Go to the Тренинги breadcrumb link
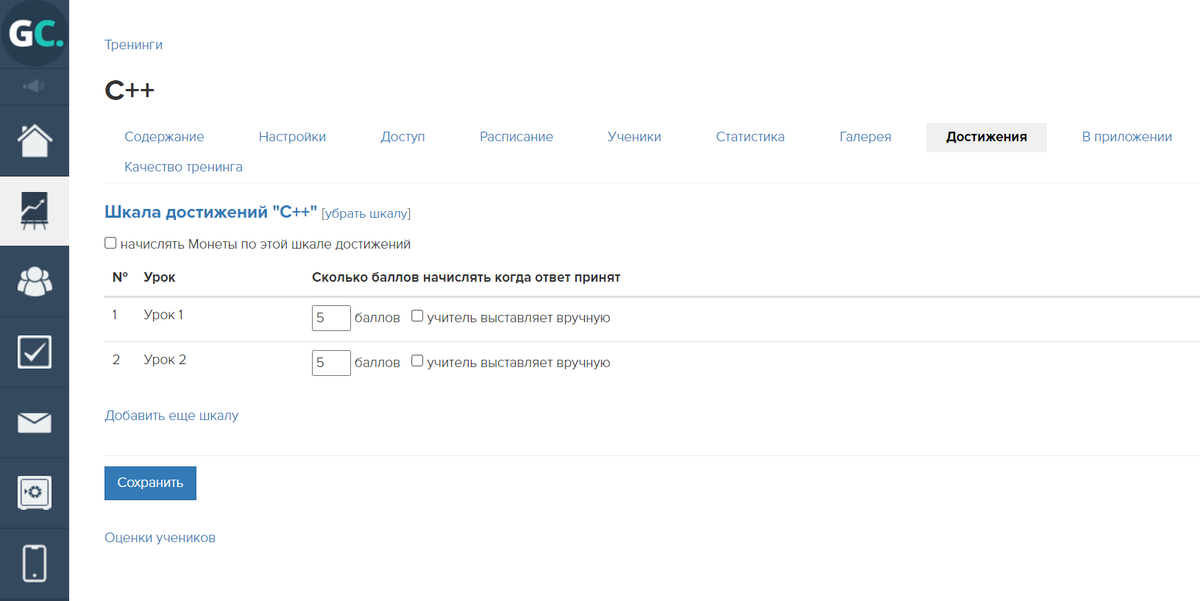The height and width of the screenshot is (601, 1200). pyautogui.click(x=133, y=44)
